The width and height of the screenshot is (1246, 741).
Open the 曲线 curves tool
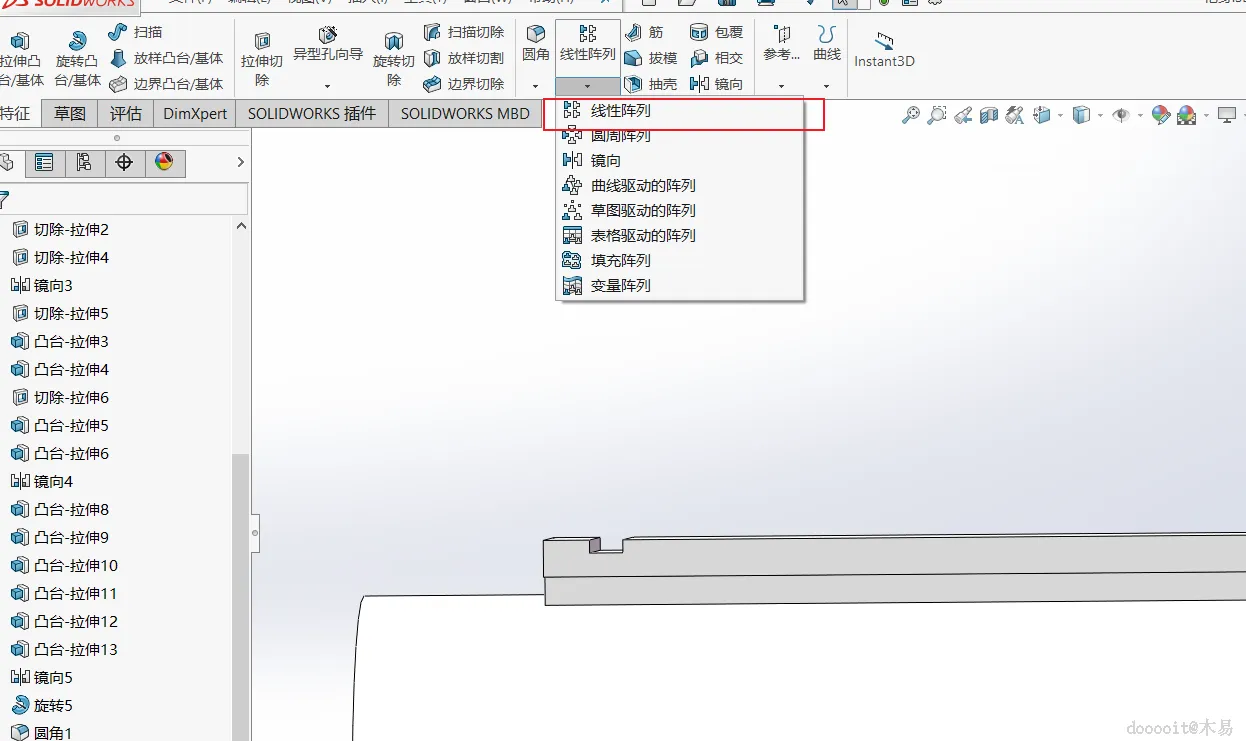coord(827,45)
